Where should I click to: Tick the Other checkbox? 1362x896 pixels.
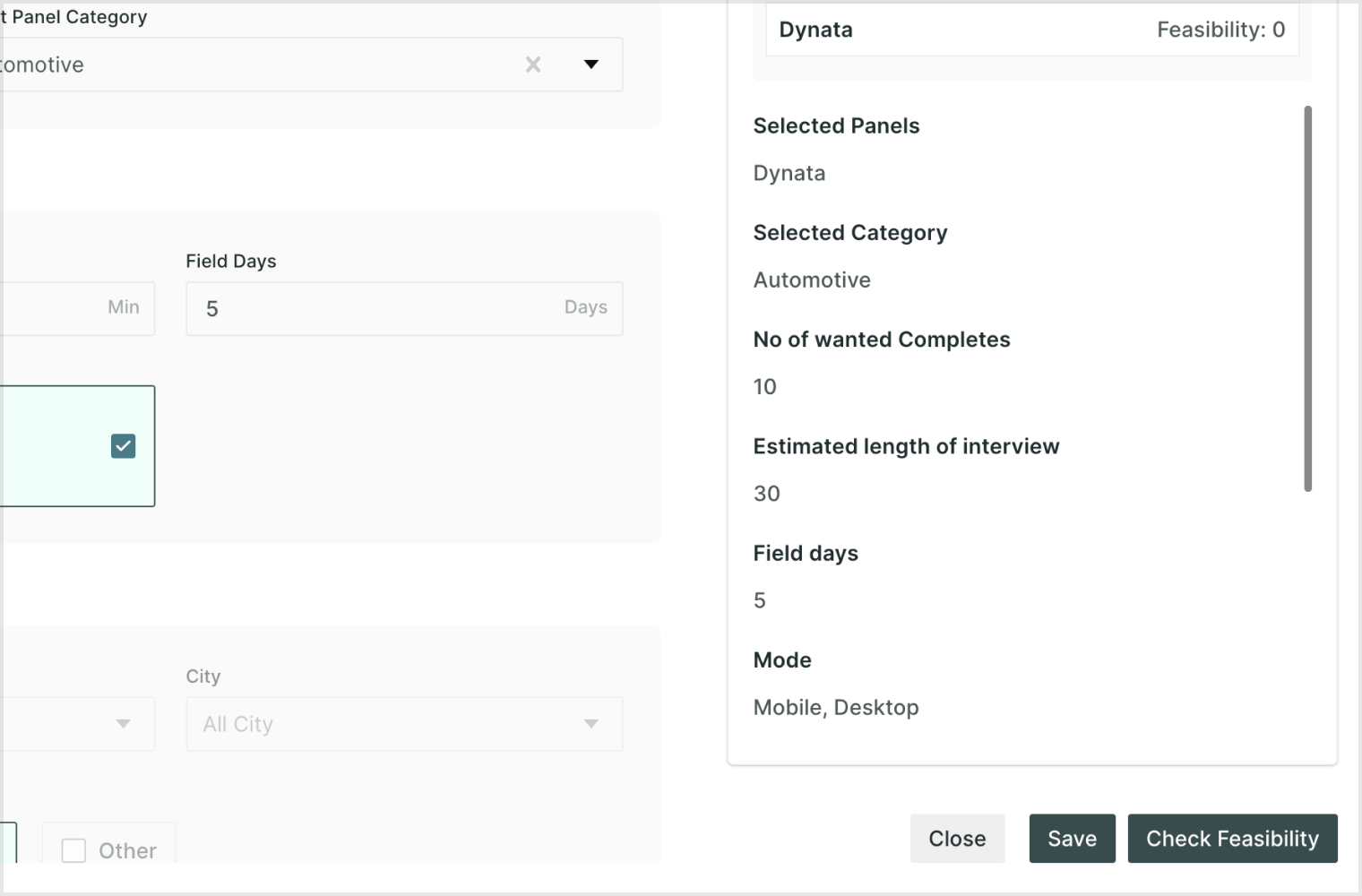click(73, 850)
